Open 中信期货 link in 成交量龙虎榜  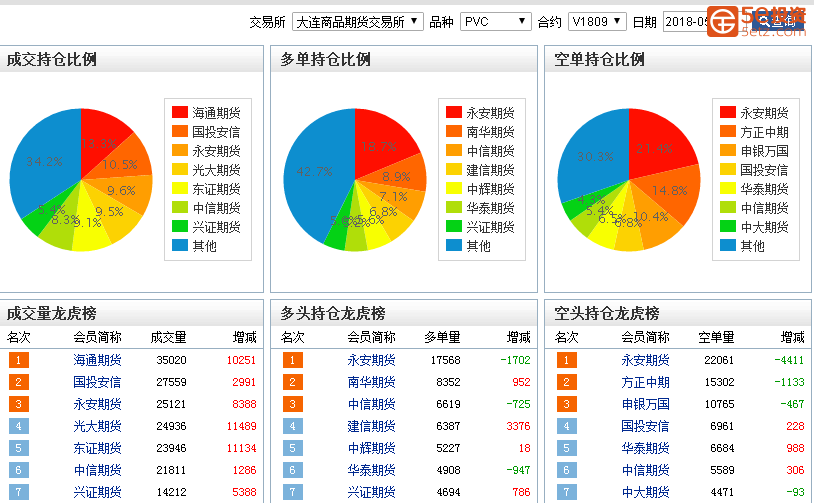97,470
